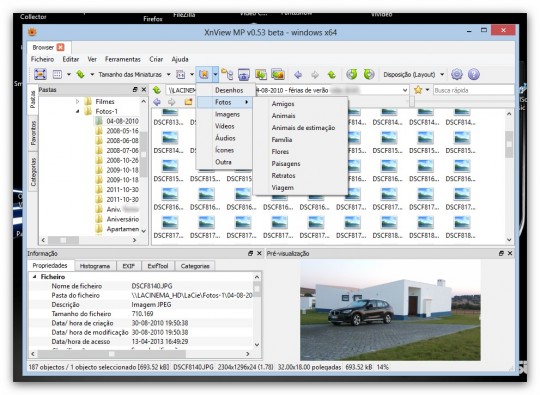
Task: Open the file filter dropdown arrow
Action: [192, 74]
